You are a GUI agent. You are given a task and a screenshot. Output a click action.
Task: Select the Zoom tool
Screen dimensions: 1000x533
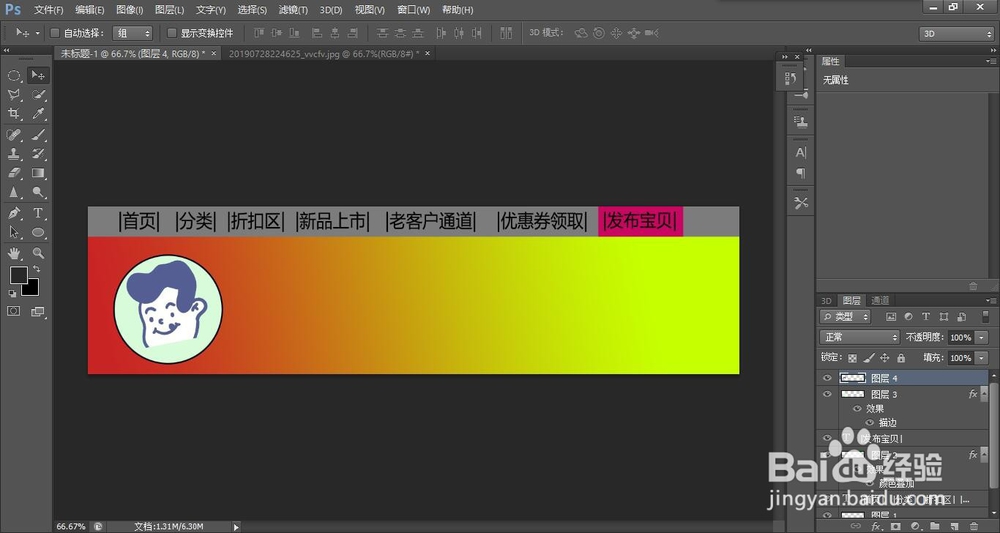(x=38, y=253)
